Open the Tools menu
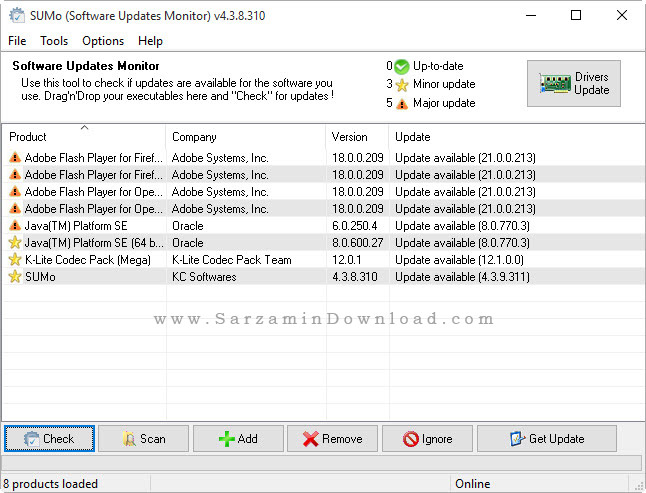The height and width of the screenshot is (493, 646). click(54, 41)
